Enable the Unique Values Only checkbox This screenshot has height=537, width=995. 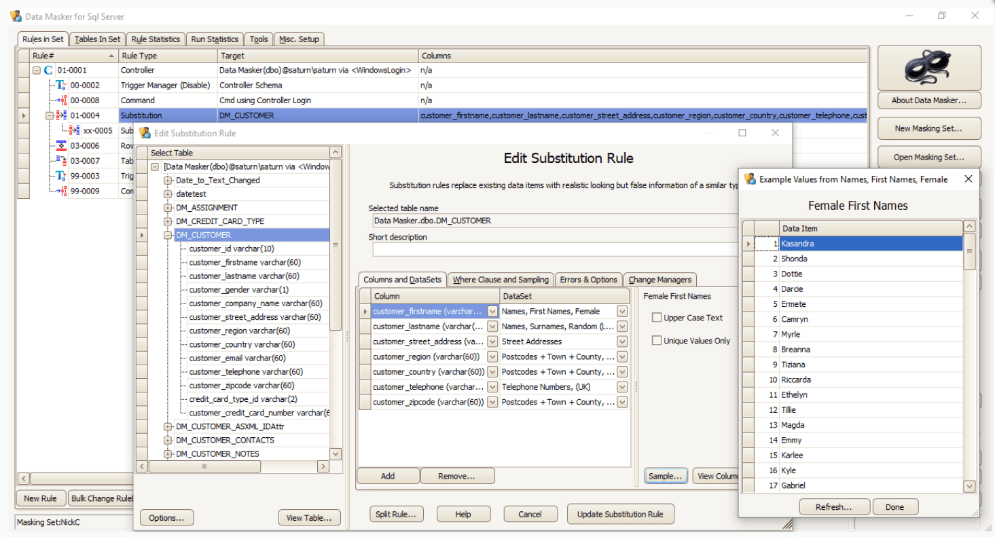tap(657, 341)
